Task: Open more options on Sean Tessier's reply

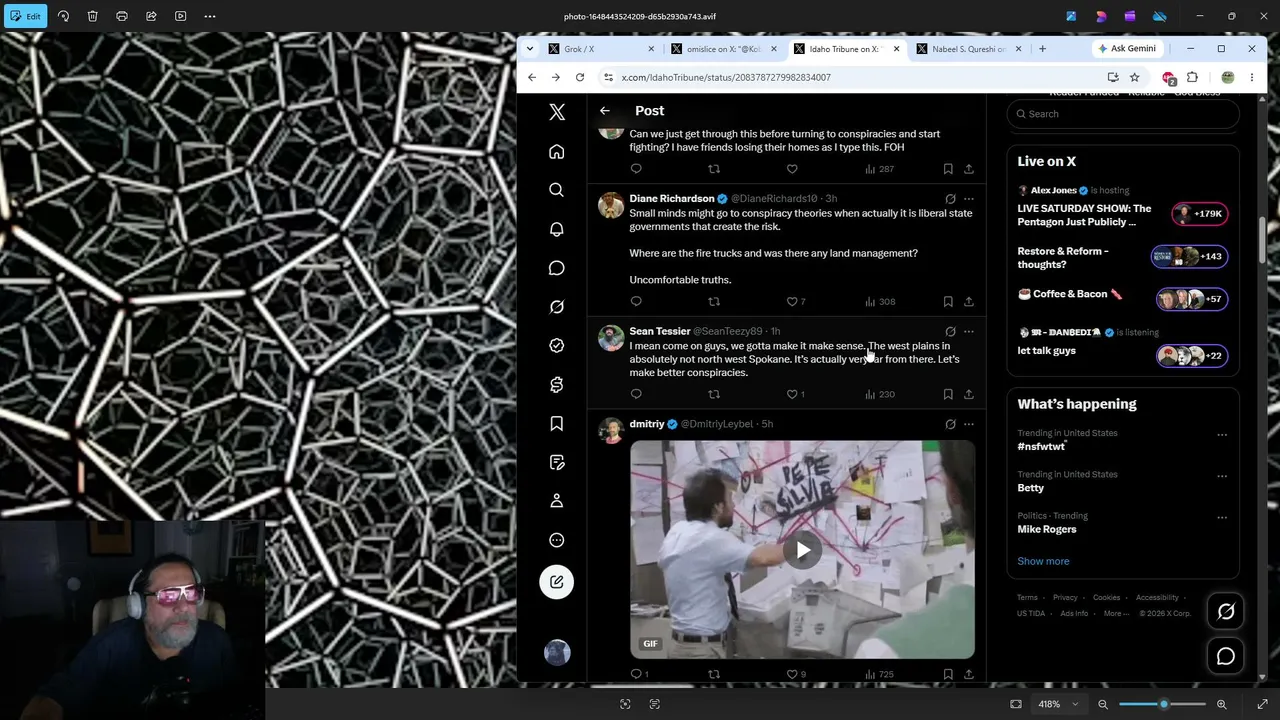Action: [968, 331]
